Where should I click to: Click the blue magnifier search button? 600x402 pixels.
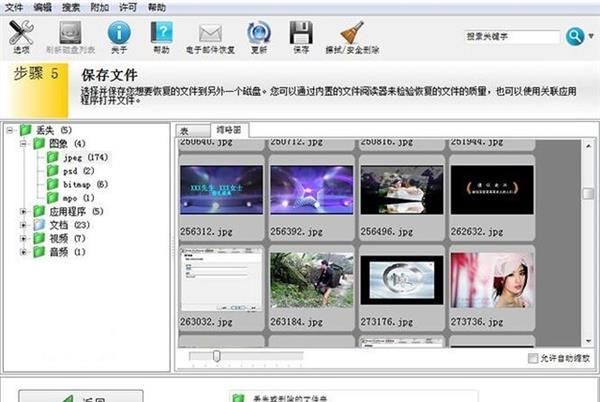(x=575, y=36)
